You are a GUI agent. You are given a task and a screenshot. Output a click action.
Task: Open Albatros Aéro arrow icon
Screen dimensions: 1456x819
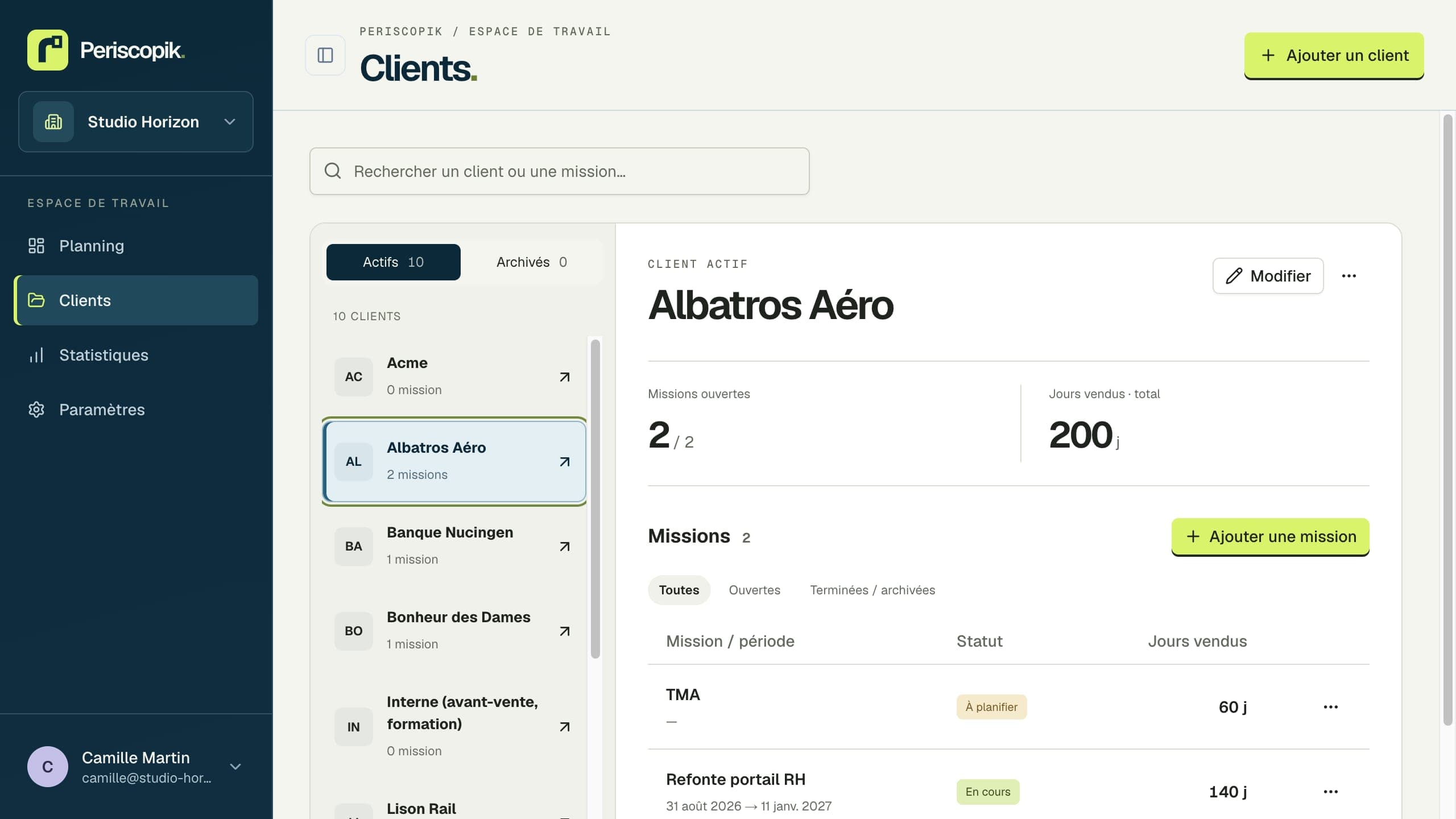[564, 461]
